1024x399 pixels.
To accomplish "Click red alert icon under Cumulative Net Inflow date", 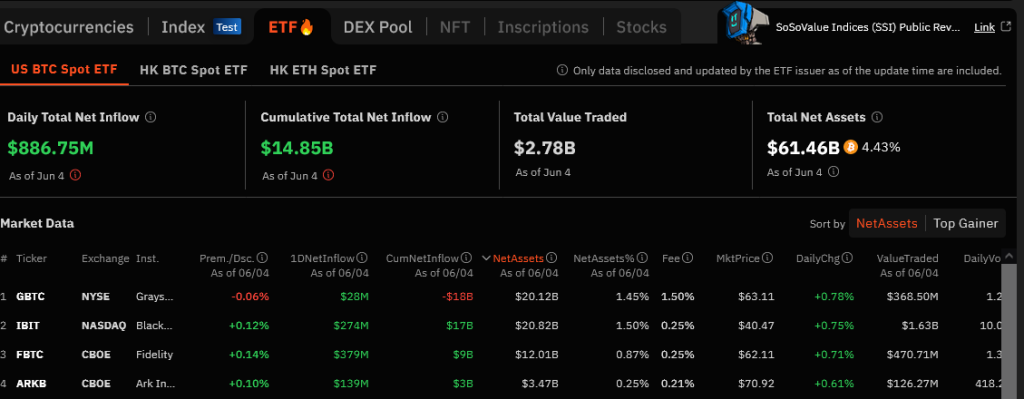I will point(328,175).
